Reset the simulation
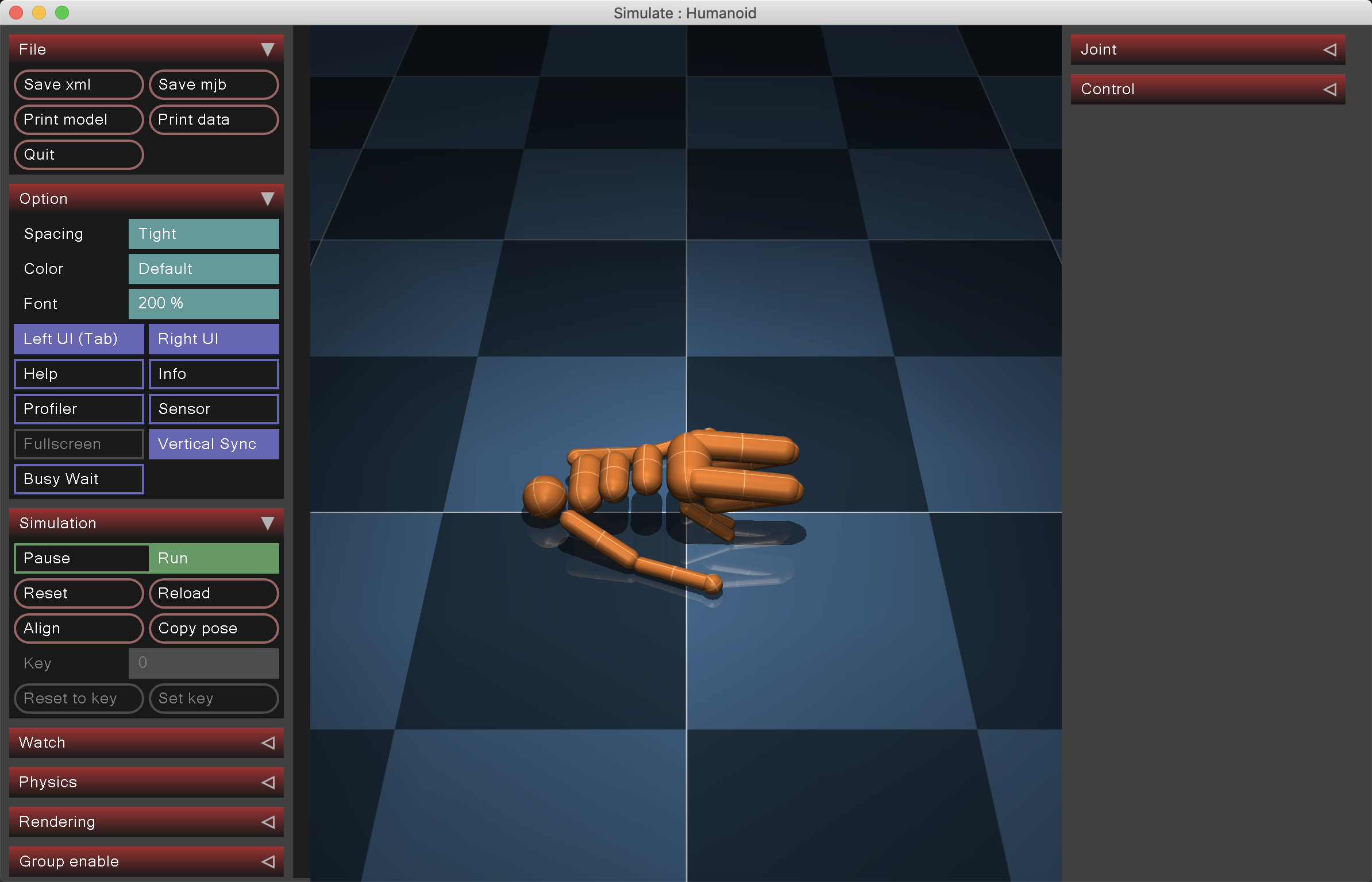 coord(78,593)
